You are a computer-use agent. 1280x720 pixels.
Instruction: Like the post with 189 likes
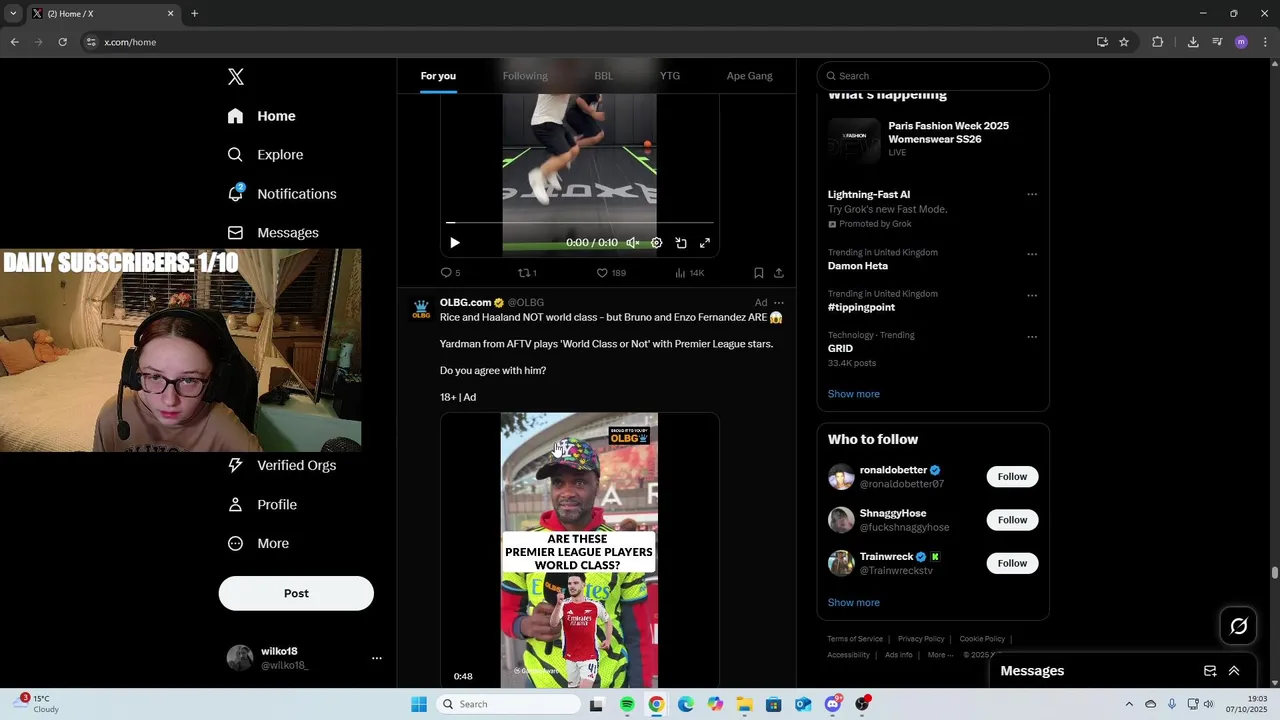611,273
